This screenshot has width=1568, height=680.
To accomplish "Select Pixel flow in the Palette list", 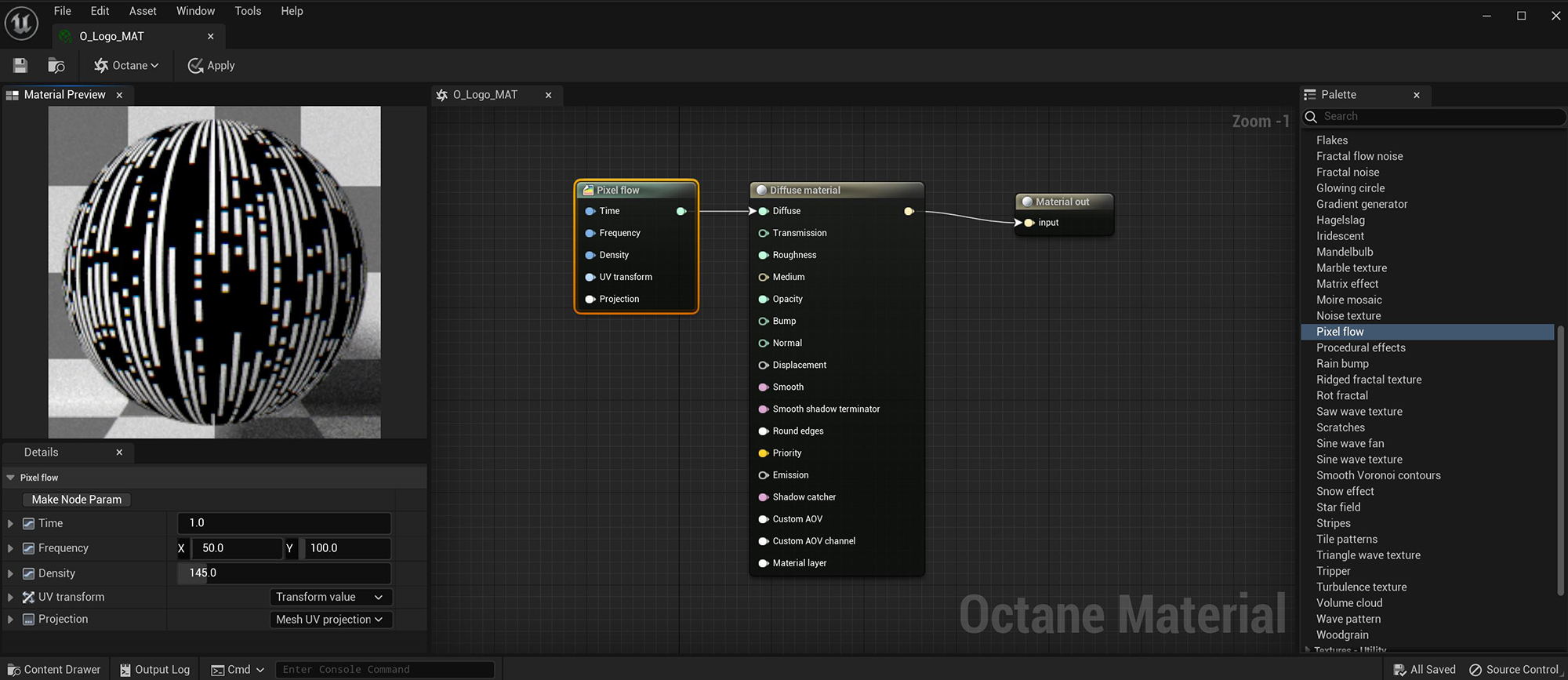I will (x=1427, y=332).
